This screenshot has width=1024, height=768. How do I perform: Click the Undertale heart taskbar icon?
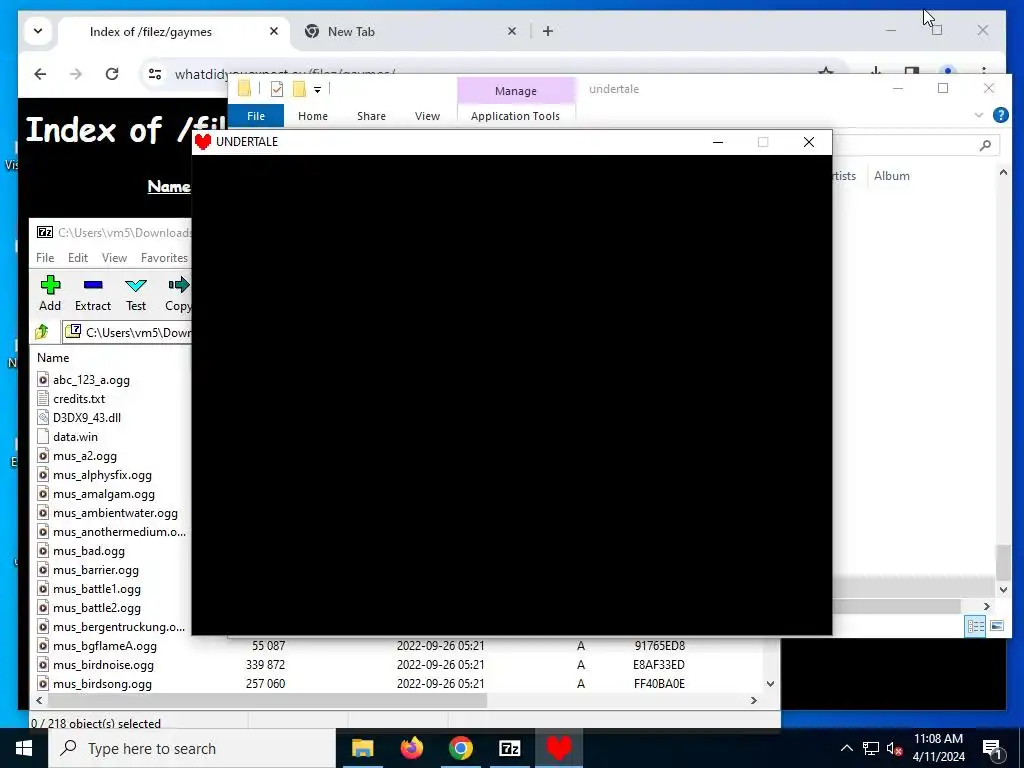(x=558, y=748)
